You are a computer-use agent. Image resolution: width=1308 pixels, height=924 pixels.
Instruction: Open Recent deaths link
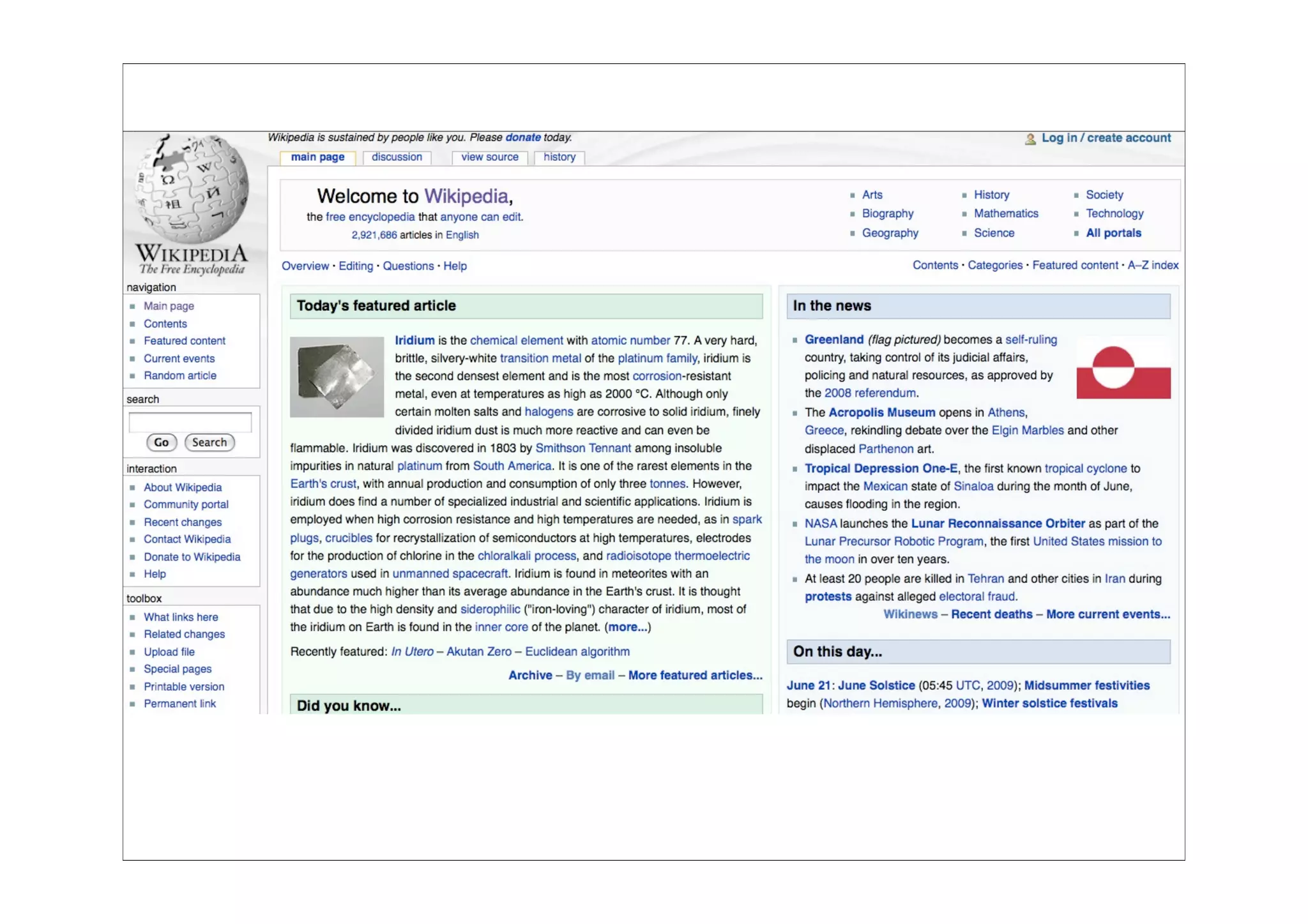(991, 614)
